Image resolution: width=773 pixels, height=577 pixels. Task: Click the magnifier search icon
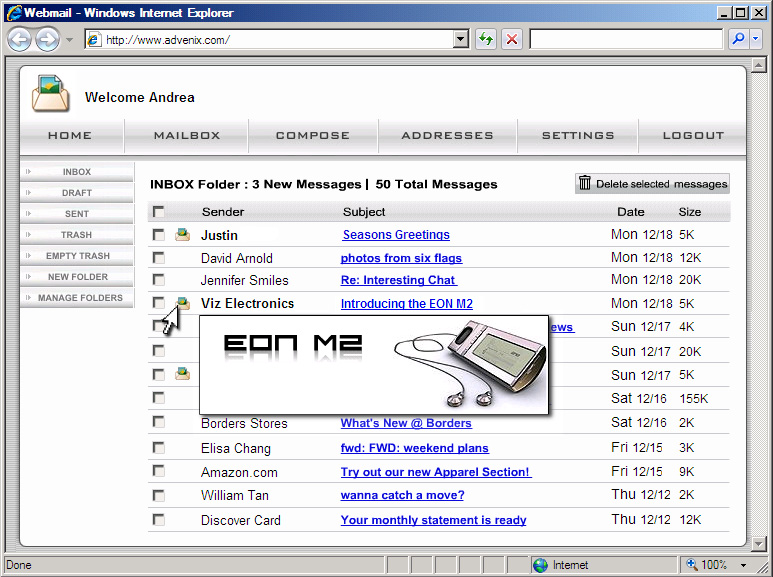pos(738,39)
